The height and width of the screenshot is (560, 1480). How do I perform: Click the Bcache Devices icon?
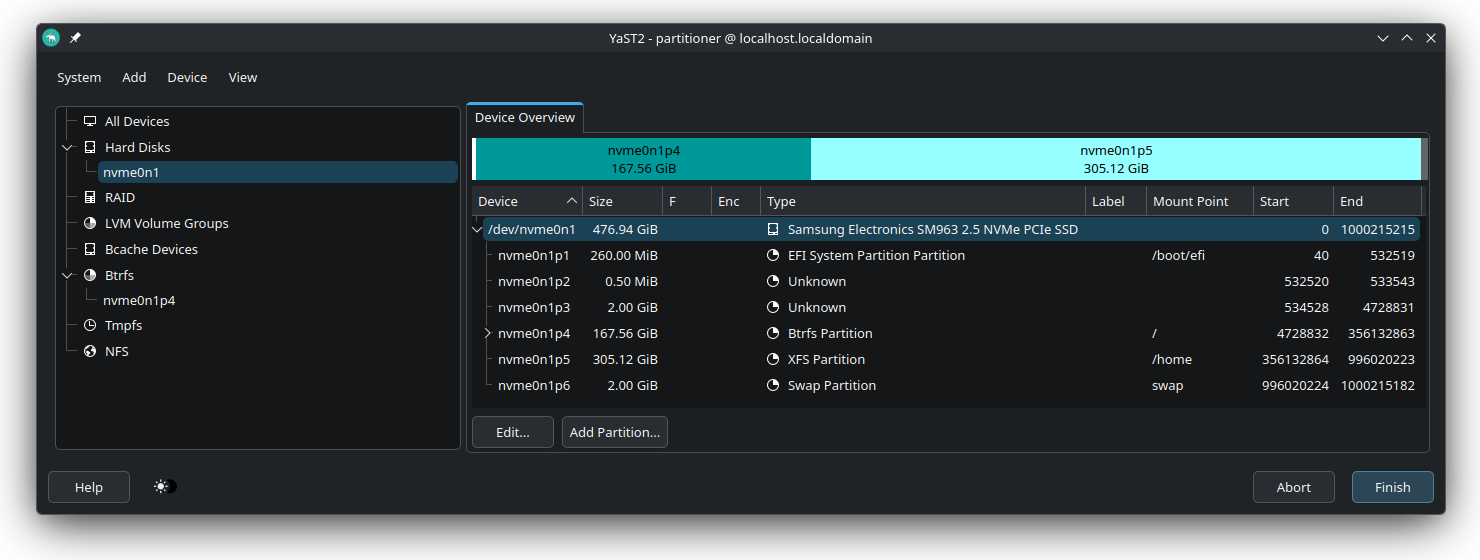pyautogui.click(x=90, y=250)
